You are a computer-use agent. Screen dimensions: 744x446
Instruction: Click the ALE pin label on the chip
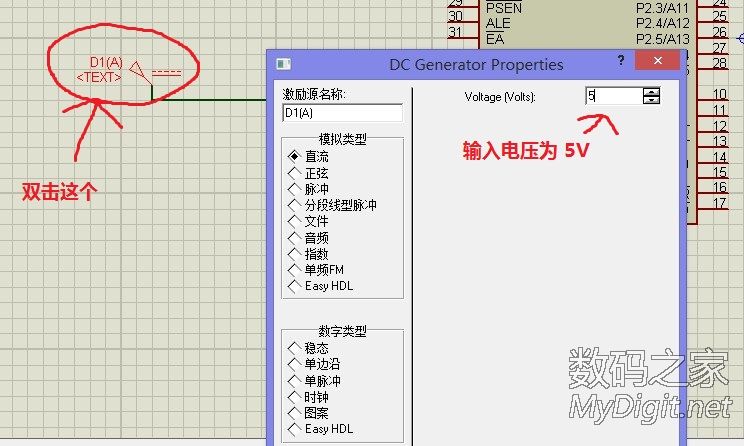498,23
